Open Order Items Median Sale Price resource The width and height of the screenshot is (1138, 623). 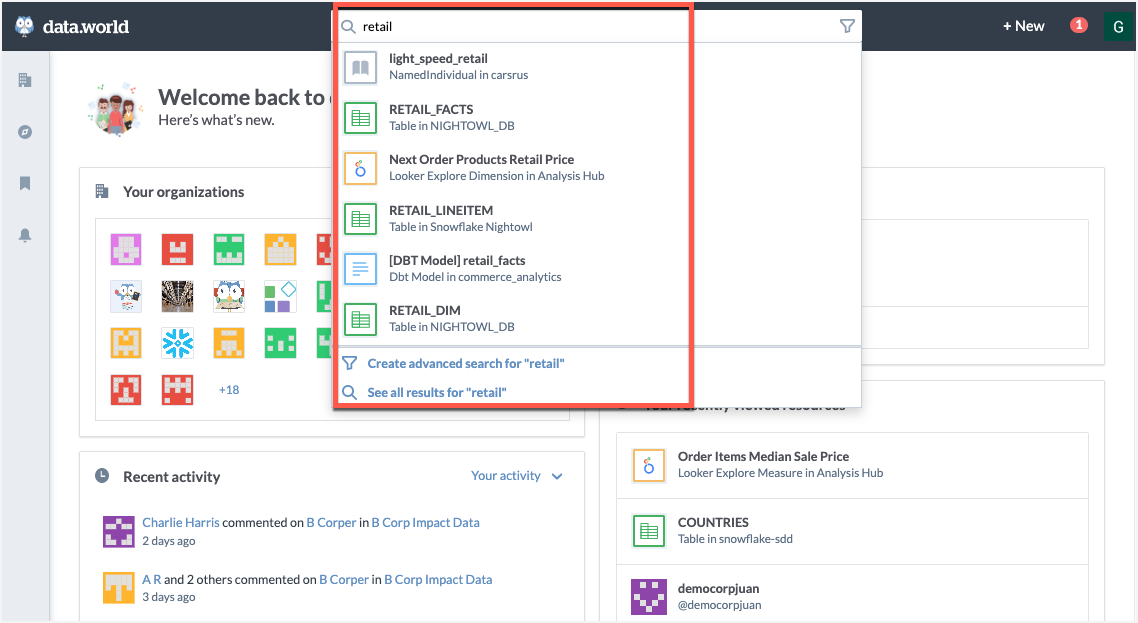(852, 465)
